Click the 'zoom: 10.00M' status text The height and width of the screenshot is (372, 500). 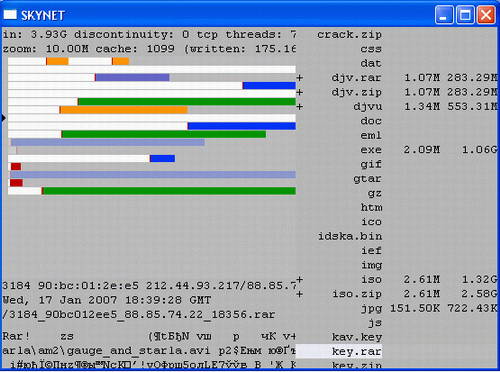(x=45, y=49)
